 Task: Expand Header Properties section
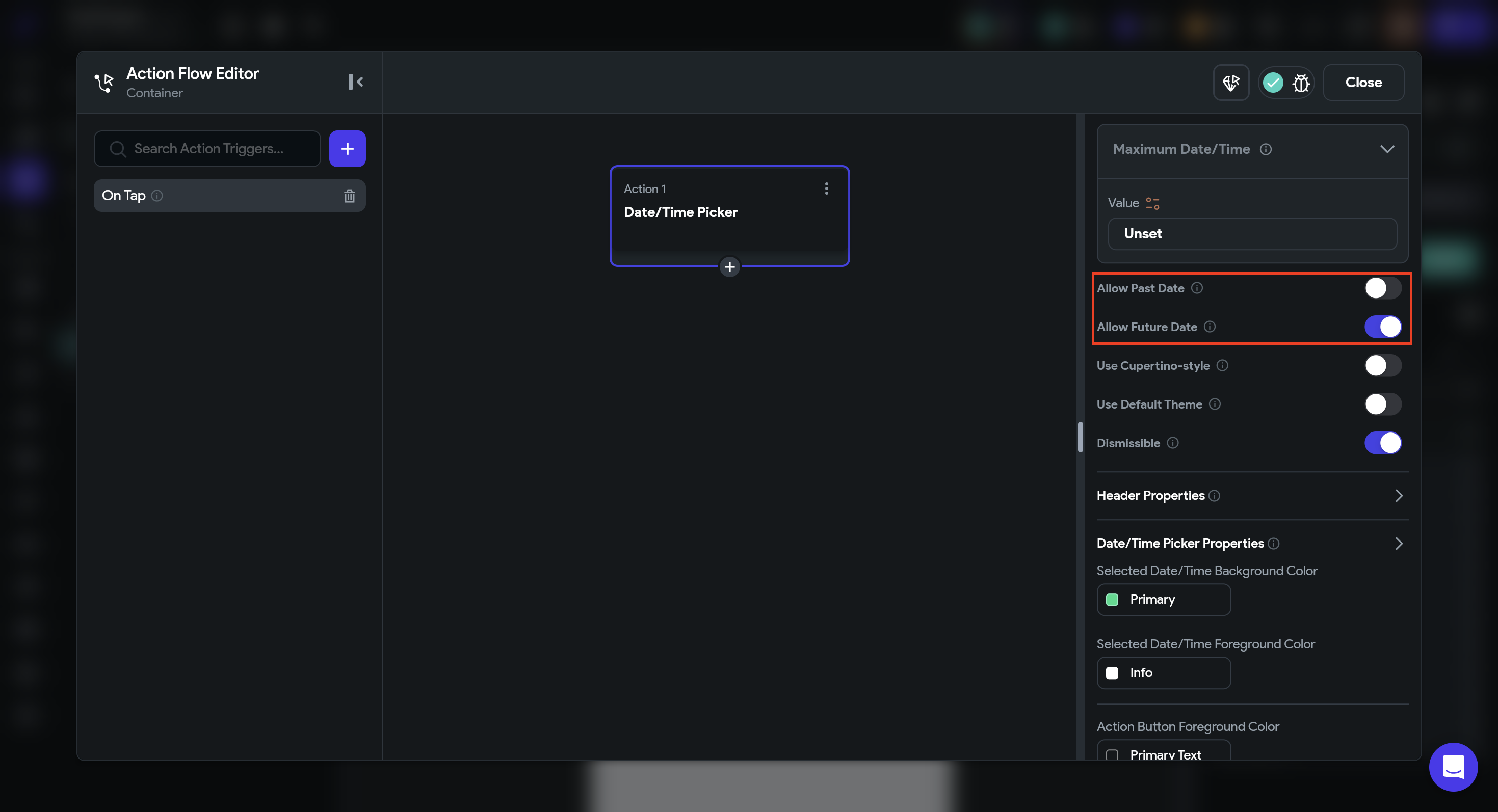click(x=1399, y=496)
